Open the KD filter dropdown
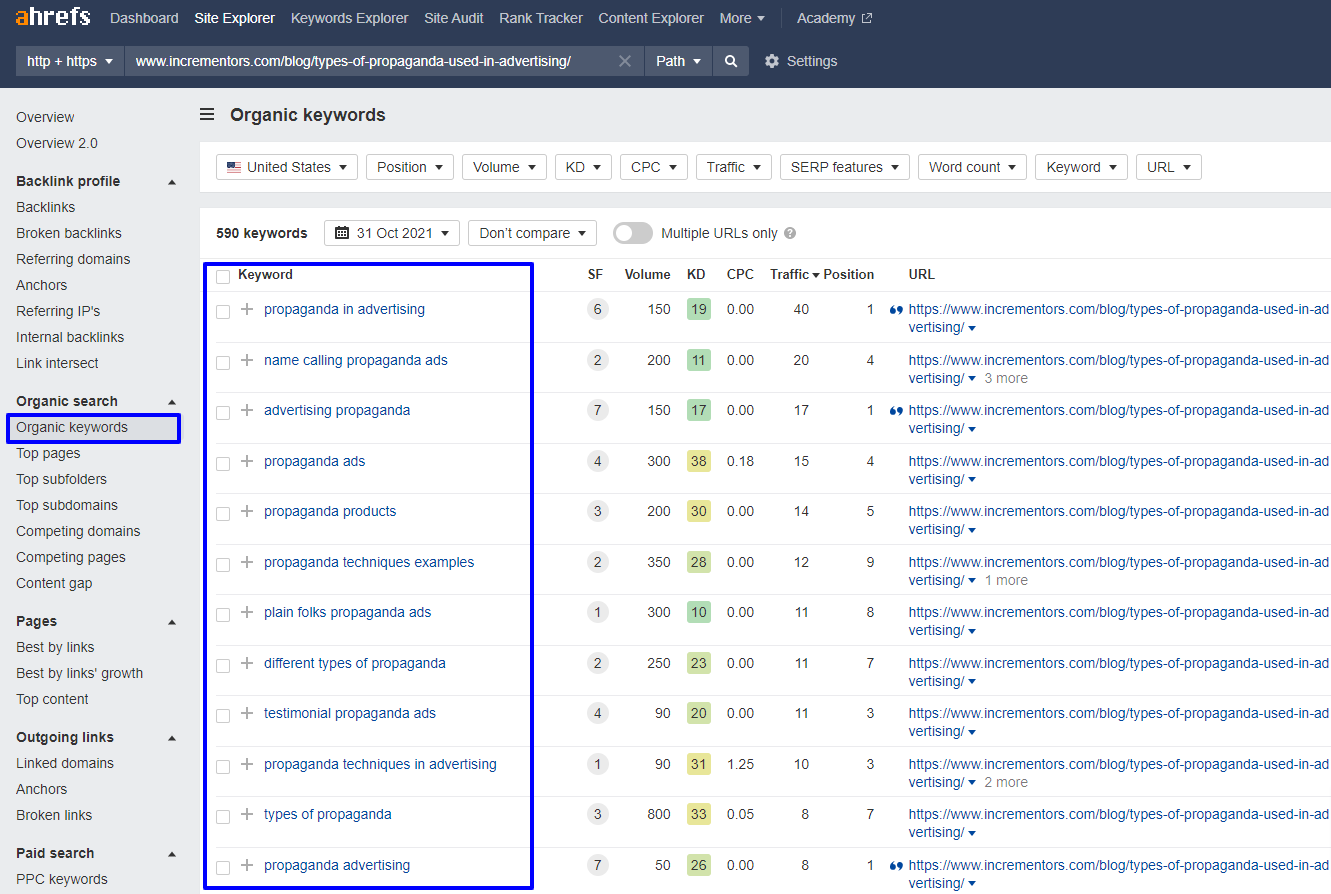Screen dimensions: 1331x894 [583, 166]
